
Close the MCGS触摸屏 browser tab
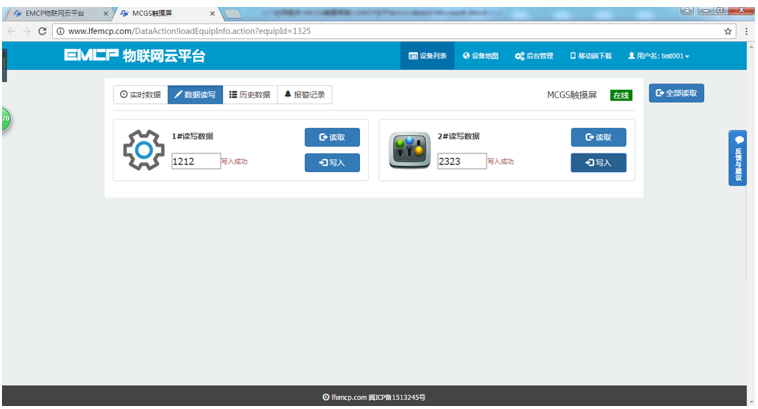click(212, 14)
